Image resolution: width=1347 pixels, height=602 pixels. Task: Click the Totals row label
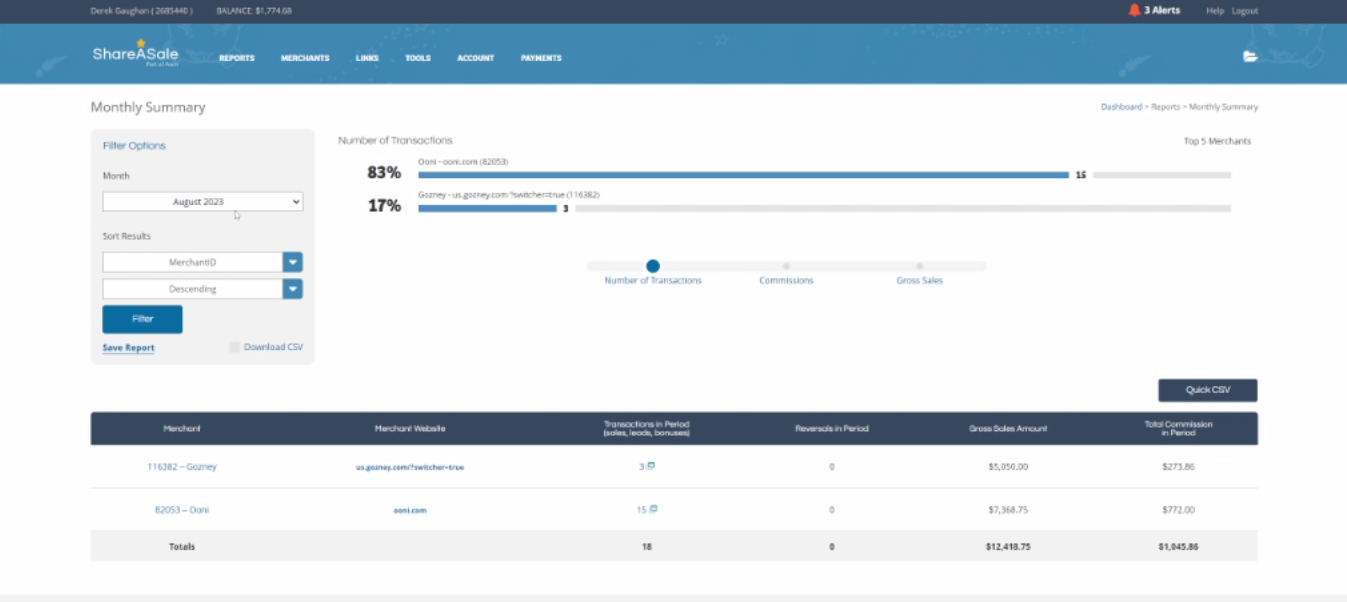tap(182, 547)
